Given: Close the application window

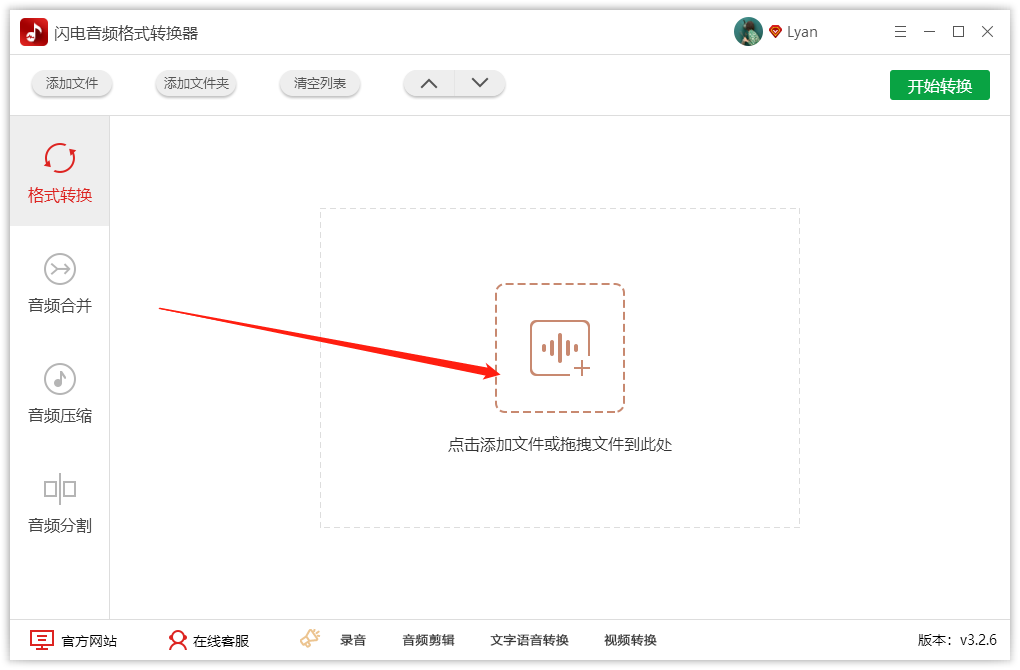Looking at the screenshot, I should (987, 32).
